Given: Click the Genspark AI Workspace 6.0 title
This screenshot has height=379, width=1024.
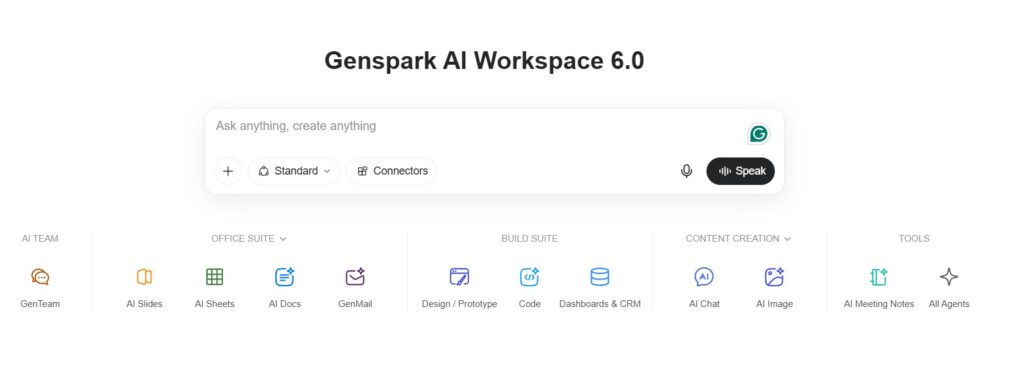Looking at the screenshot, I should point(484,61).
